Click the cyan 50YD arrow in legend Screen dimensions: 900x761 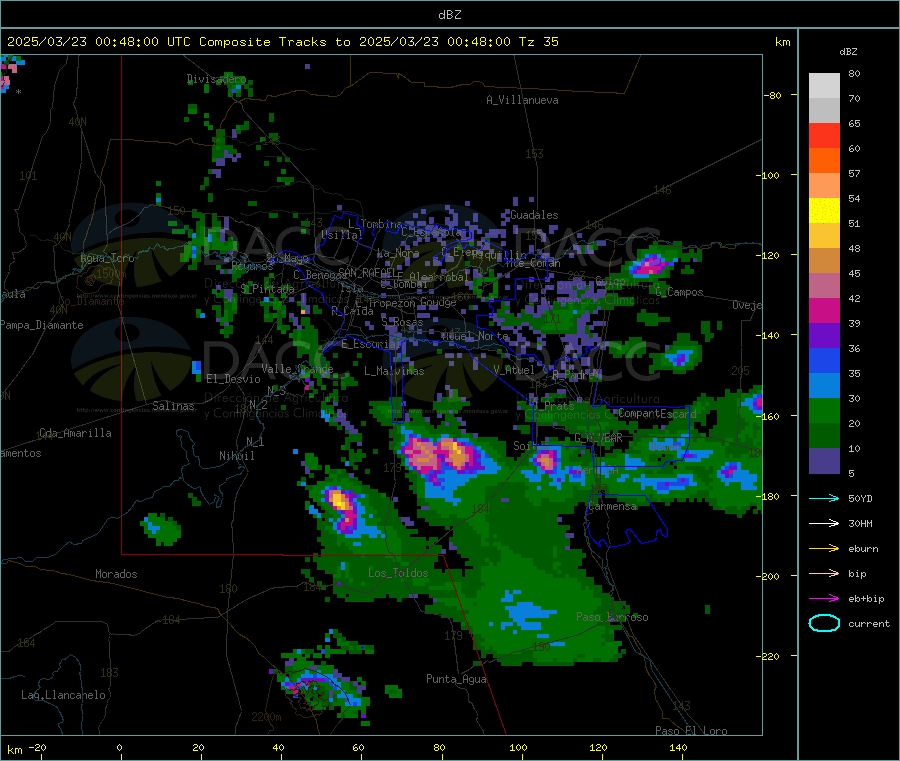824,498
